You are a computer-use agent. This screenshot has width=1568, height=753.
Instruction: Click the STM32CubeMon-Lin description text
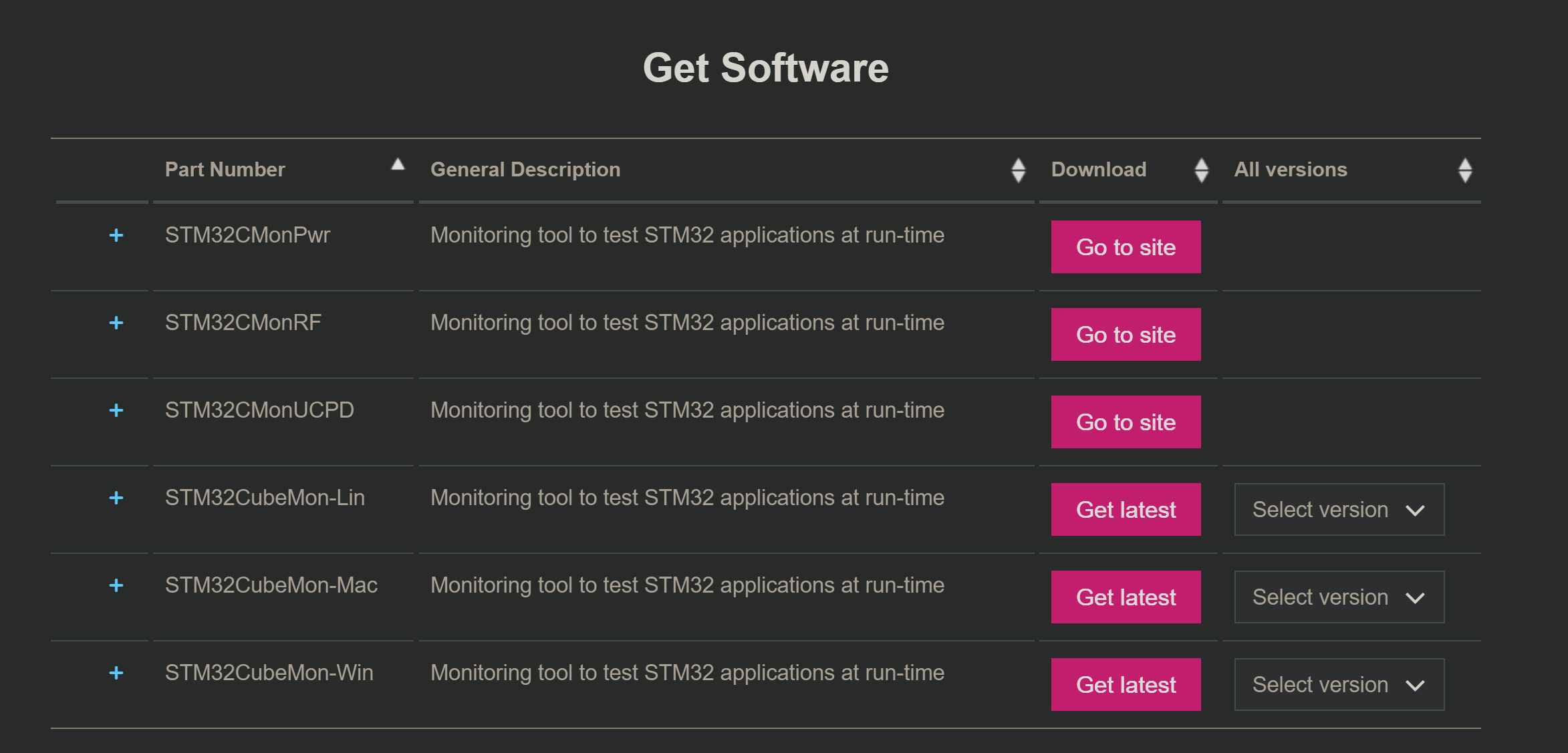coord(687,498)
